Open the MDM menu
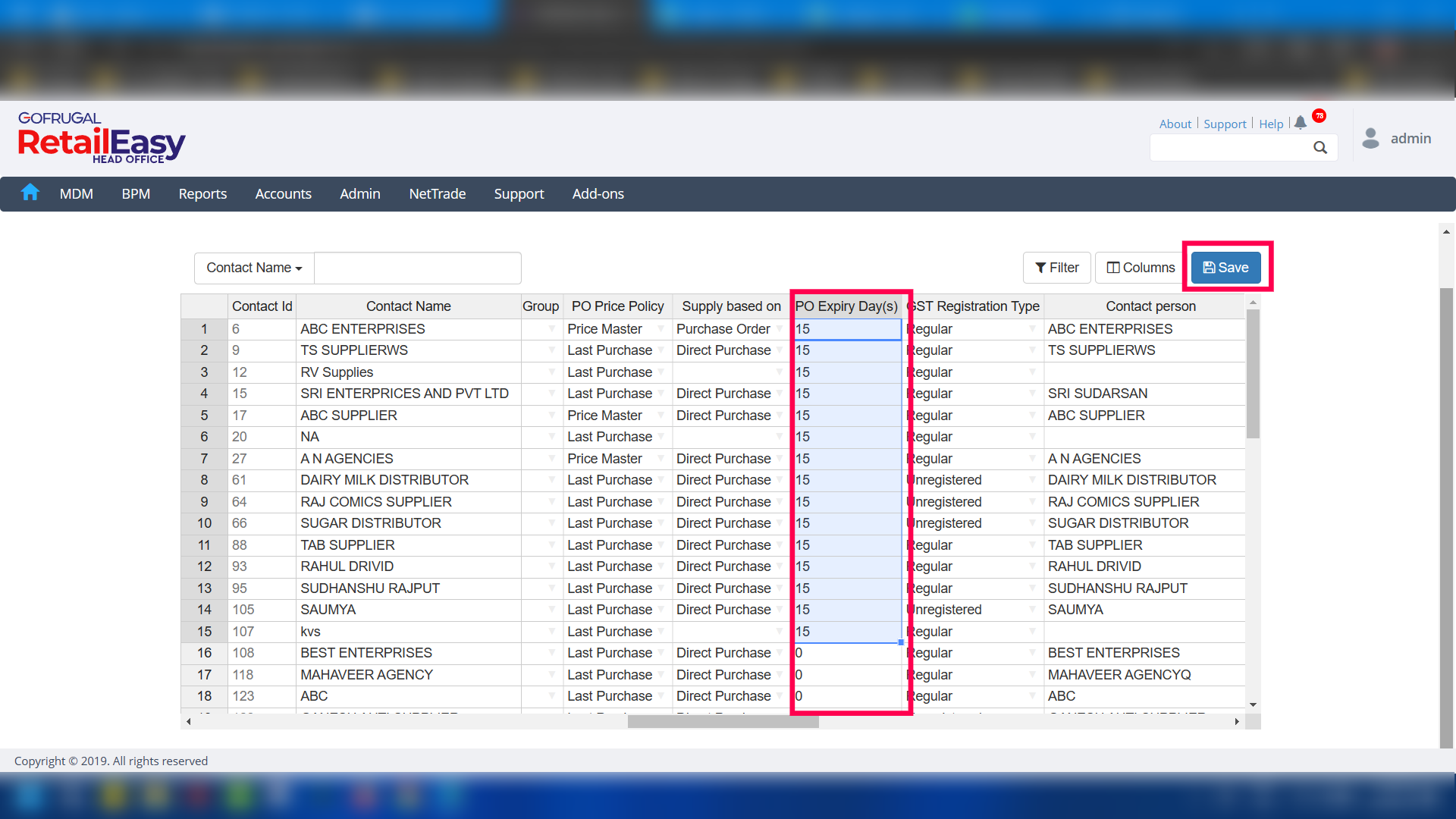Viewport: 1456px width, 819px height. coord(77,194)
